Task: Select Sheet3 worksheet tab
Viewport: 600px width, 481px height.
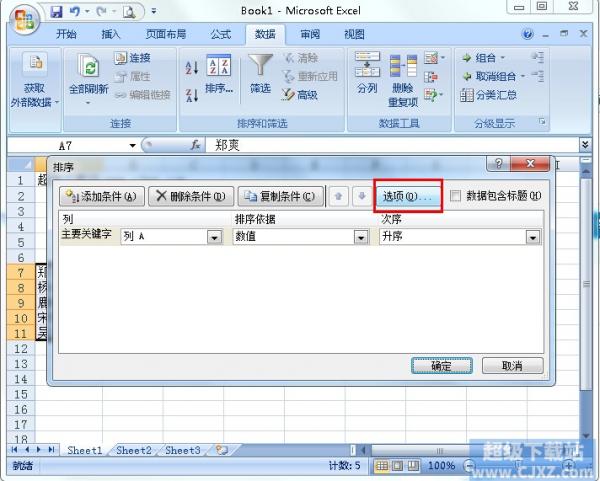Action: [x=183, y=450]
